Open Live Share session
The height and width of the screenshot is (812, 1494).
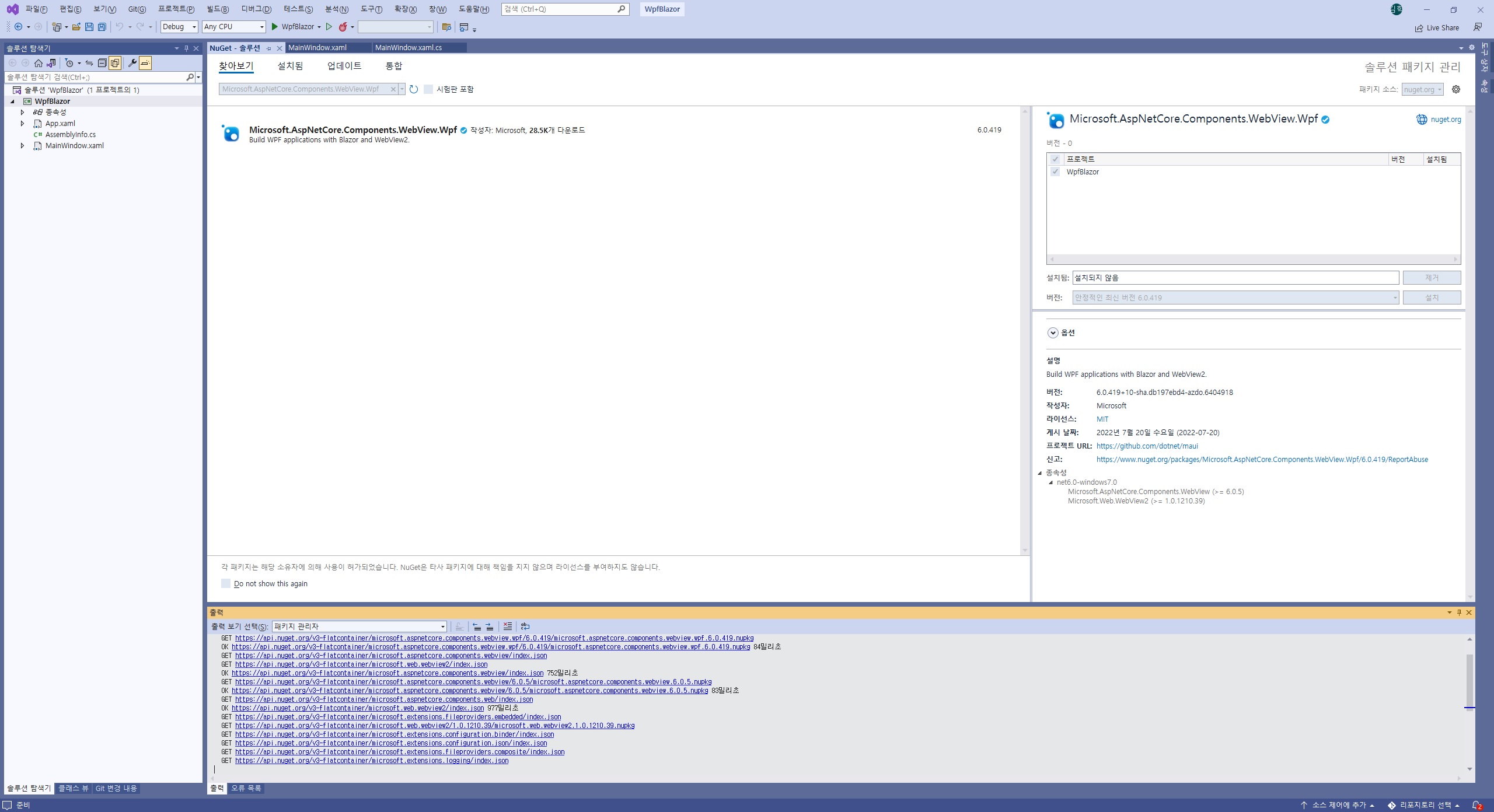click(1437, 28)
